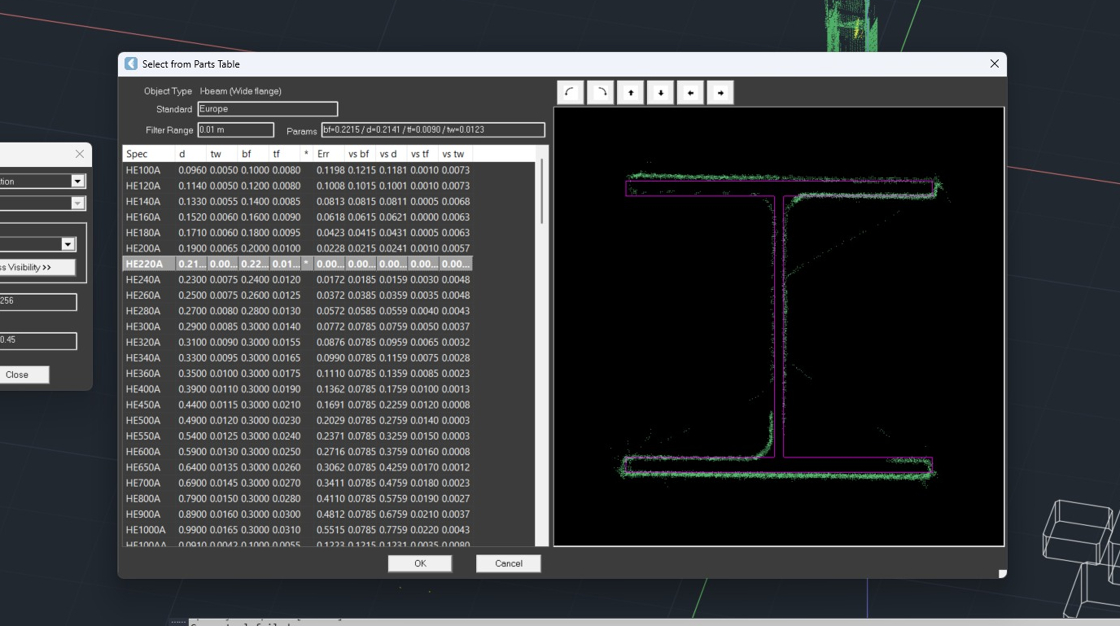
Task: Select the HE1000A row
Action: pyautogui.click(x=297, y=530)
